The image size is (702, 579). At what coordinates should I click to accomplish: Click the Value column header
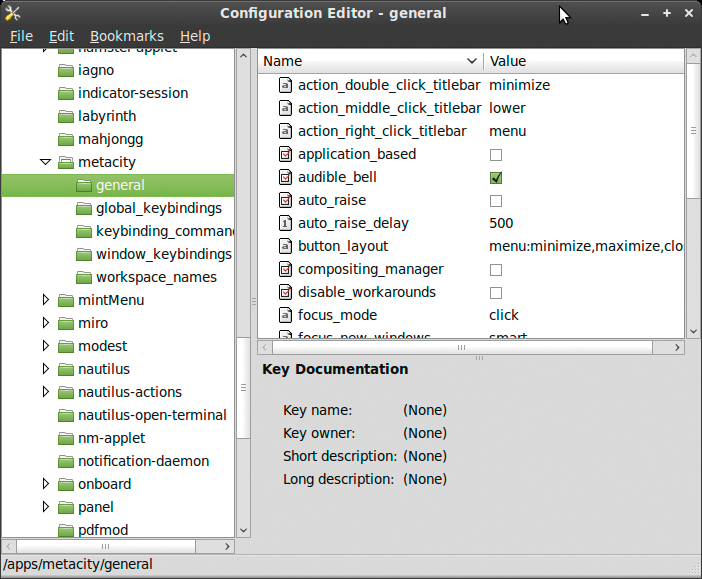584,61
